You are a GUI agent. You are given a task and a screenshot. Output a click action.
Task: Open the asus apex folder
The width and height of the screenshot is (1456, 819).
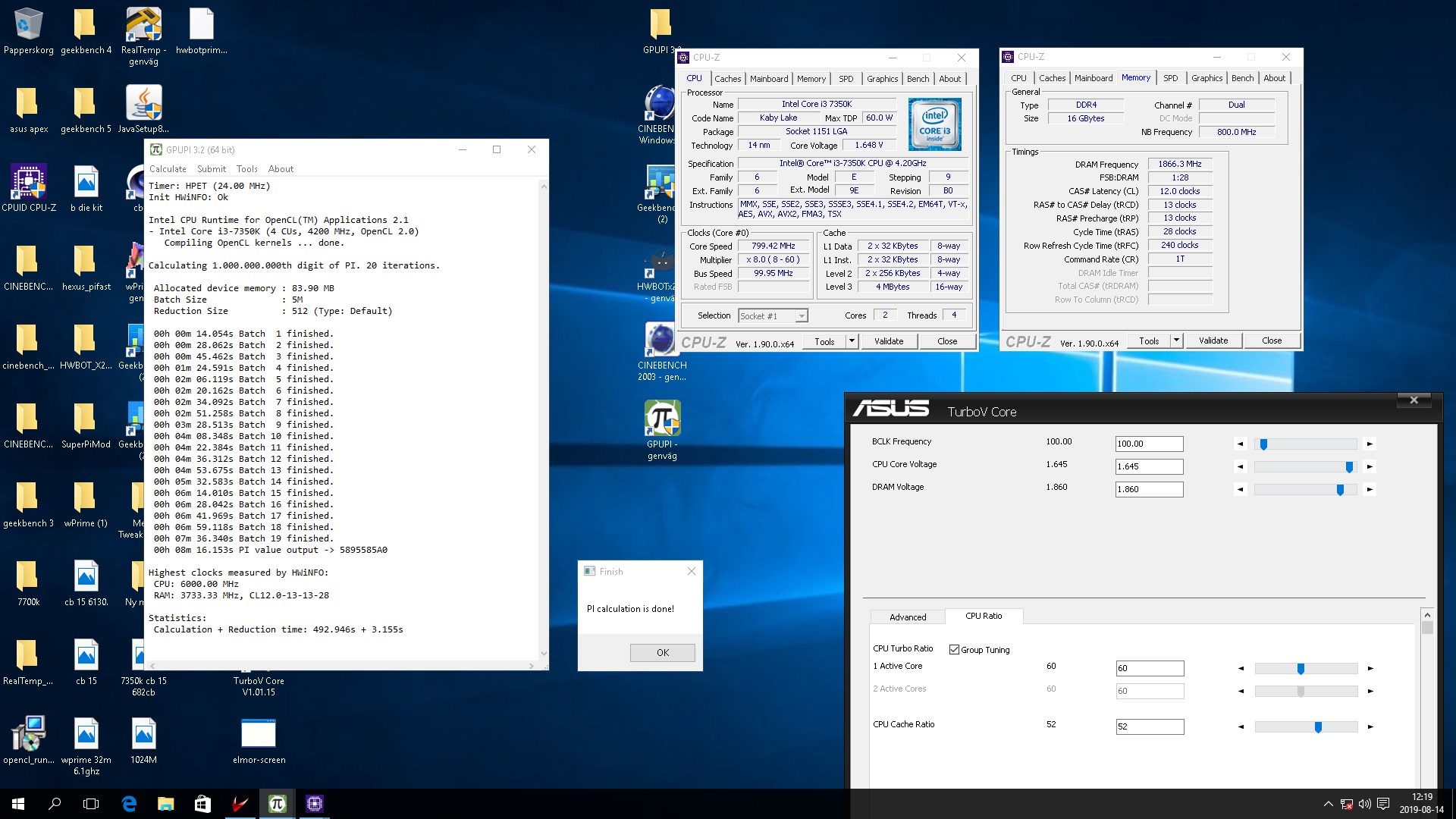click(x=28, y=111)
